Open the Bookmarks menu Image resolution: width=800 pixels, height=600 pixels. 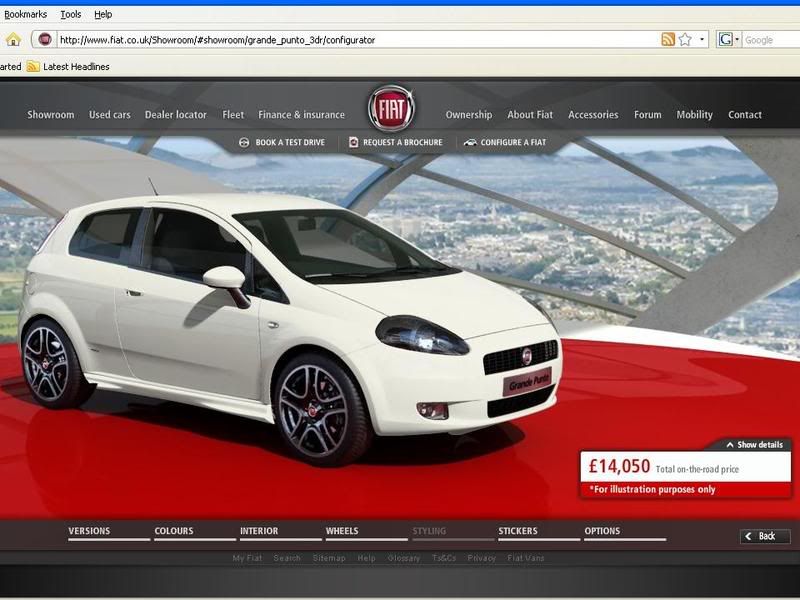[26, 14]
